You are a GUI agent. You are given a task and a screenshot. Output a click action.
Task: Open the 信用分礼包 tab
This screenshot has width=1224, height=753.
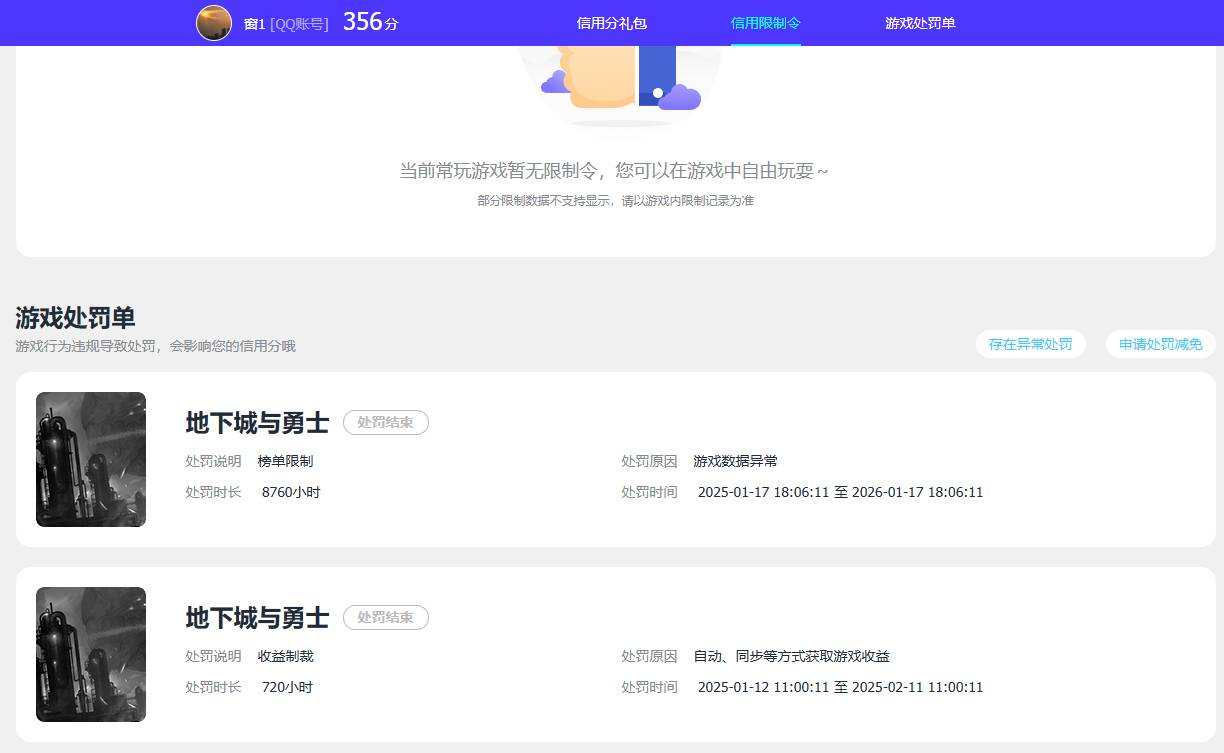[612, 23]
